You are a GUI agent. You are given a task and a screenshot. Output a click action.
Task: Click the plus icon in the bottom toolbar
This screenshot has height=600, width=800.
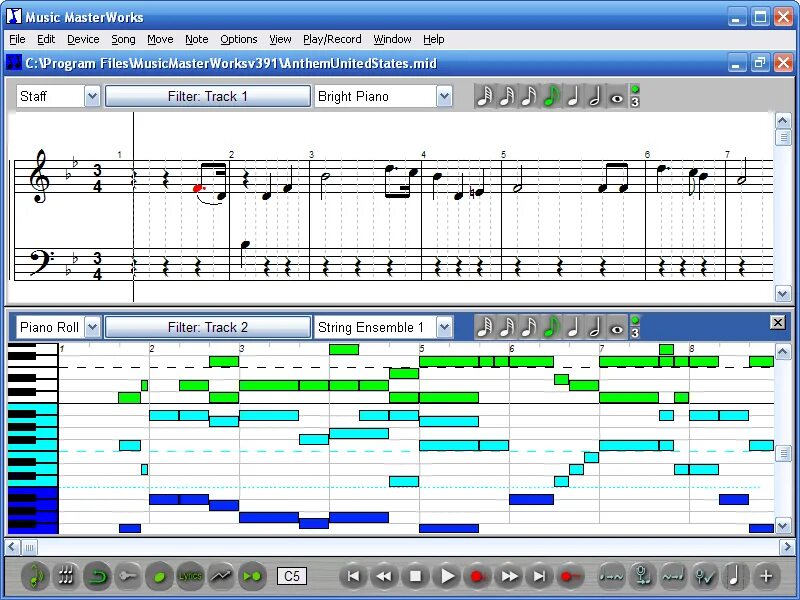765,577
